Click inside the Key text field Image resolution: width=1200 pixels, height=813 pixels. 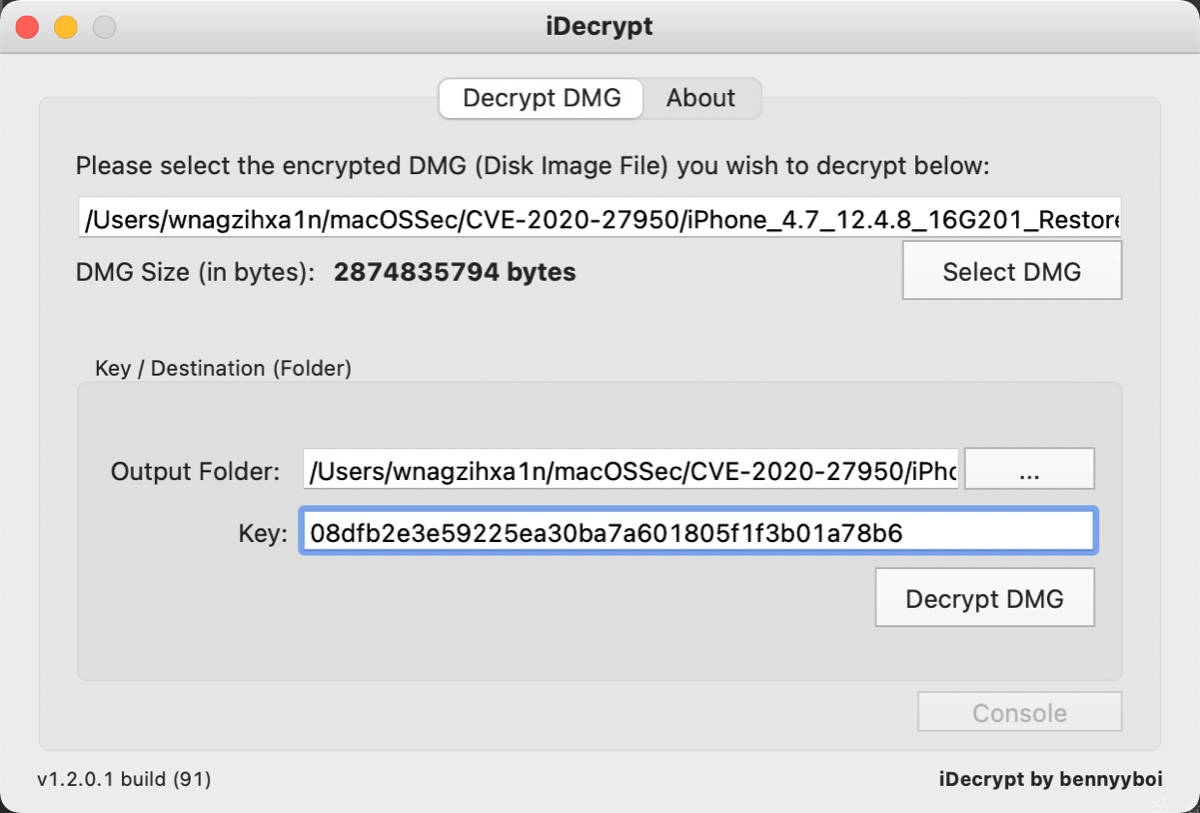coord(697,532)
